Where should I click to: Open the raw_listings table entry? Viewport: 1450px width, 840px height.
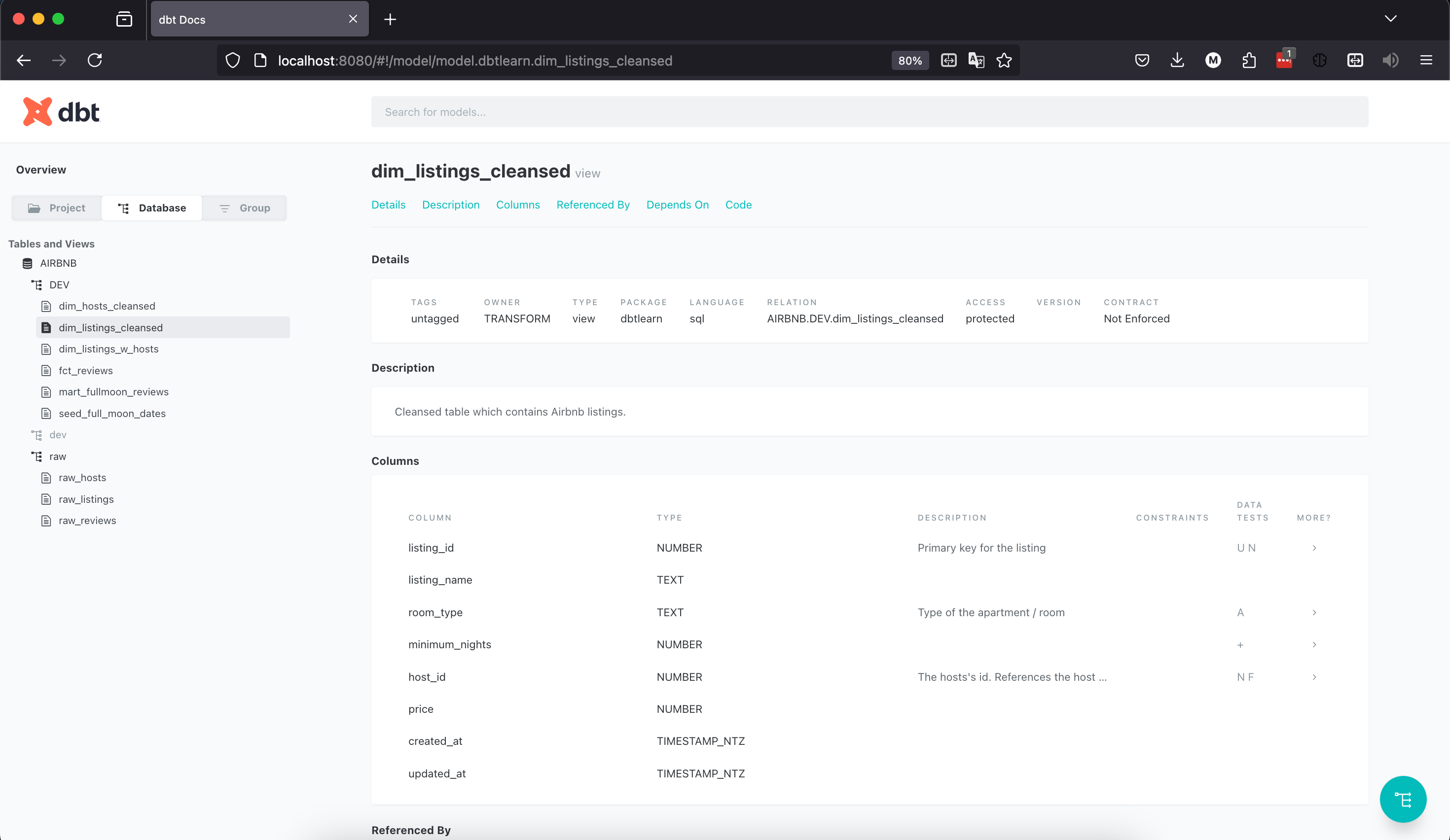coord(86,499)
